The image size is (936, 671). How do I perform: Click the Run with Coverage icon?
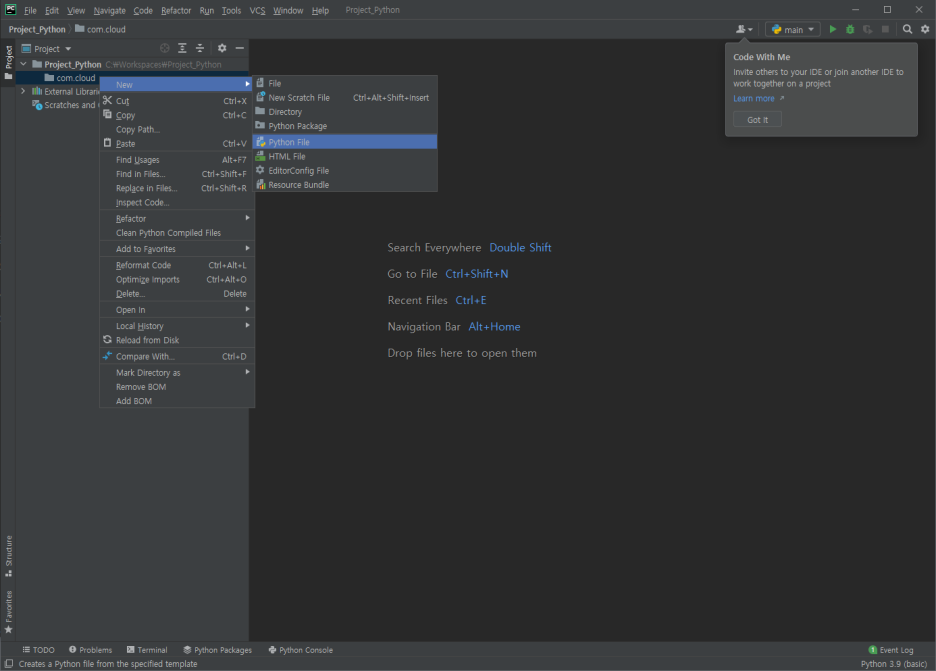pos(867,29)
